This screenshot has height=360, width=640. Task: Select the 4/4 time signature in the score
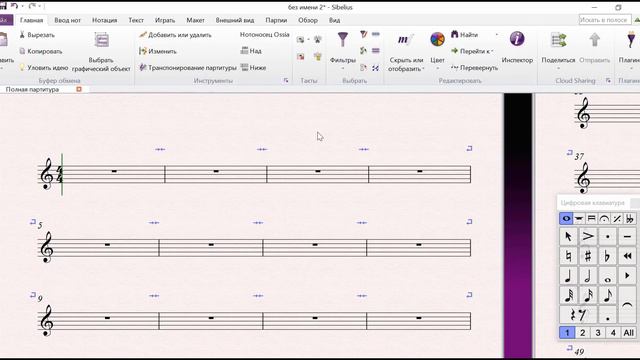coord(59,175)
